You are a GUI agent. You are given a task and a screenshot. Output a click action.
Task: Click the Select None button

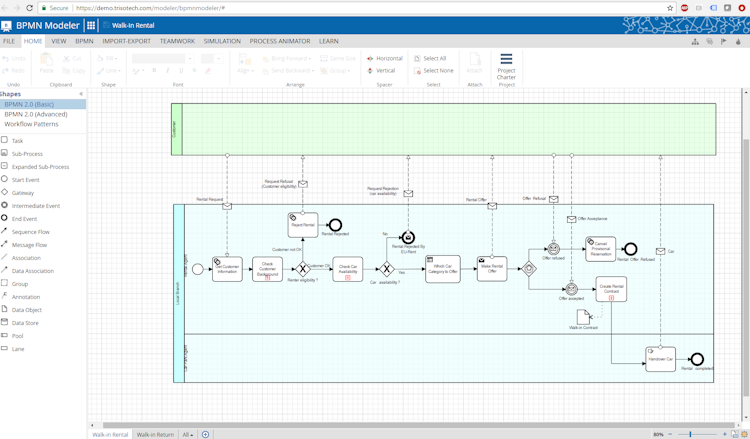coord(433,70)
